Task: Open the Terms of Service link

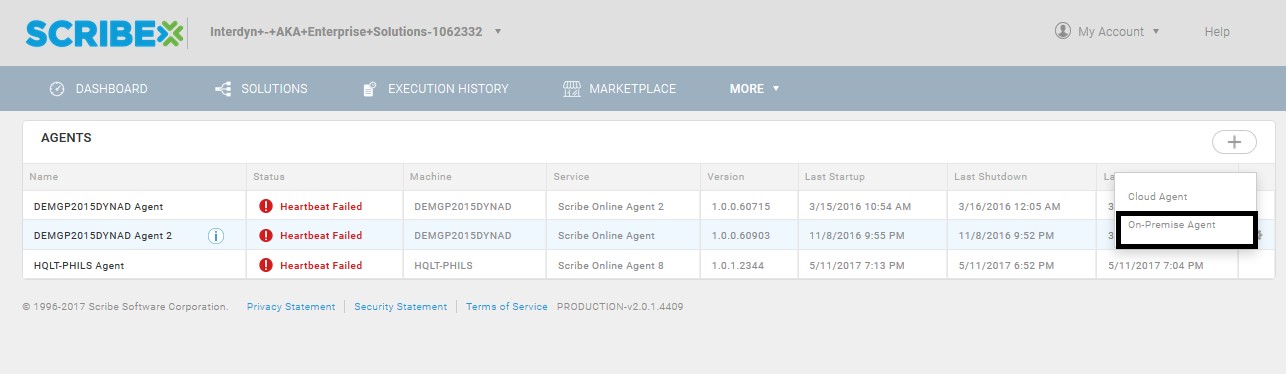Action: 507,307
